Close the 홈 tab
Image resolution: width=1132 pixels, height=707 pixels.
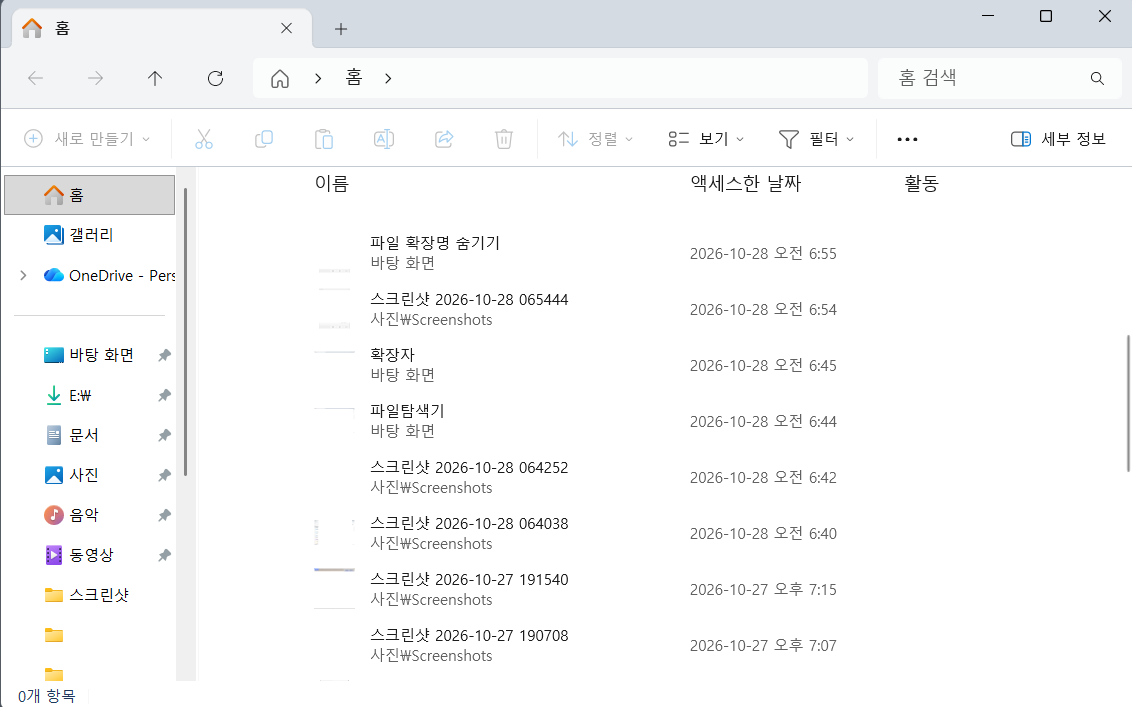click(x=287, y=28)
